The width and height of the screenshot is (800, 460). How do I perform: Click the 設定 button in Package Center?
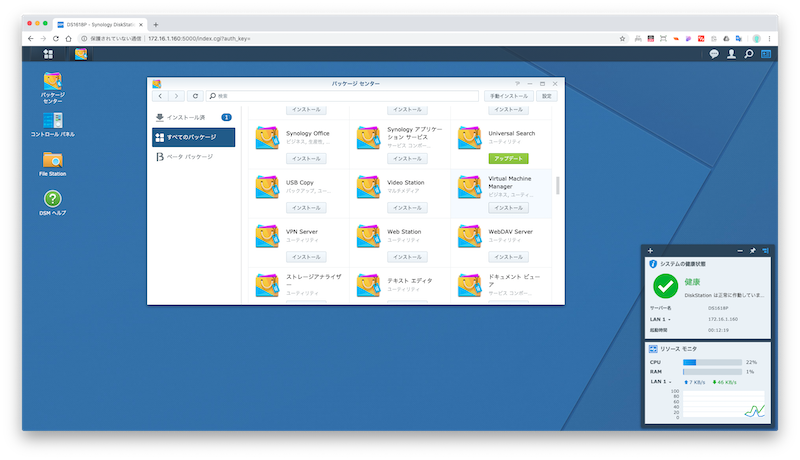click(546, 96)
